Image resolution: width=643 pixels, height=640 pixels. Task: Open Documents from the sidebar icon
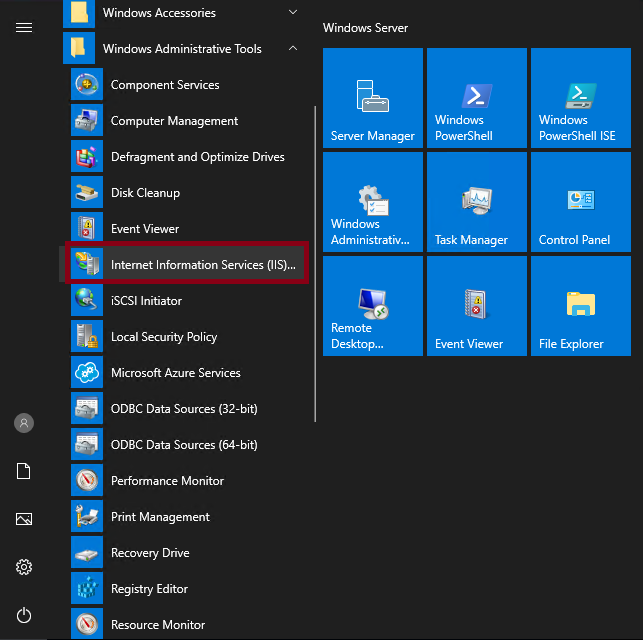[x=24, y=471]
